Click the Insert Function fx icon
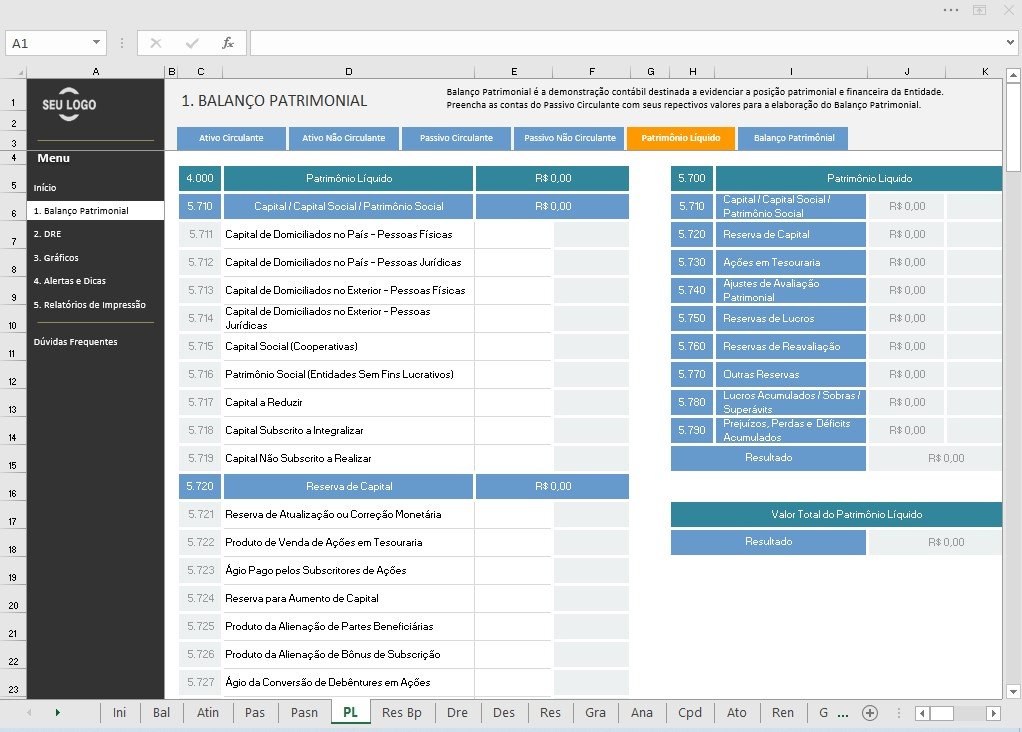 [227, 43]
